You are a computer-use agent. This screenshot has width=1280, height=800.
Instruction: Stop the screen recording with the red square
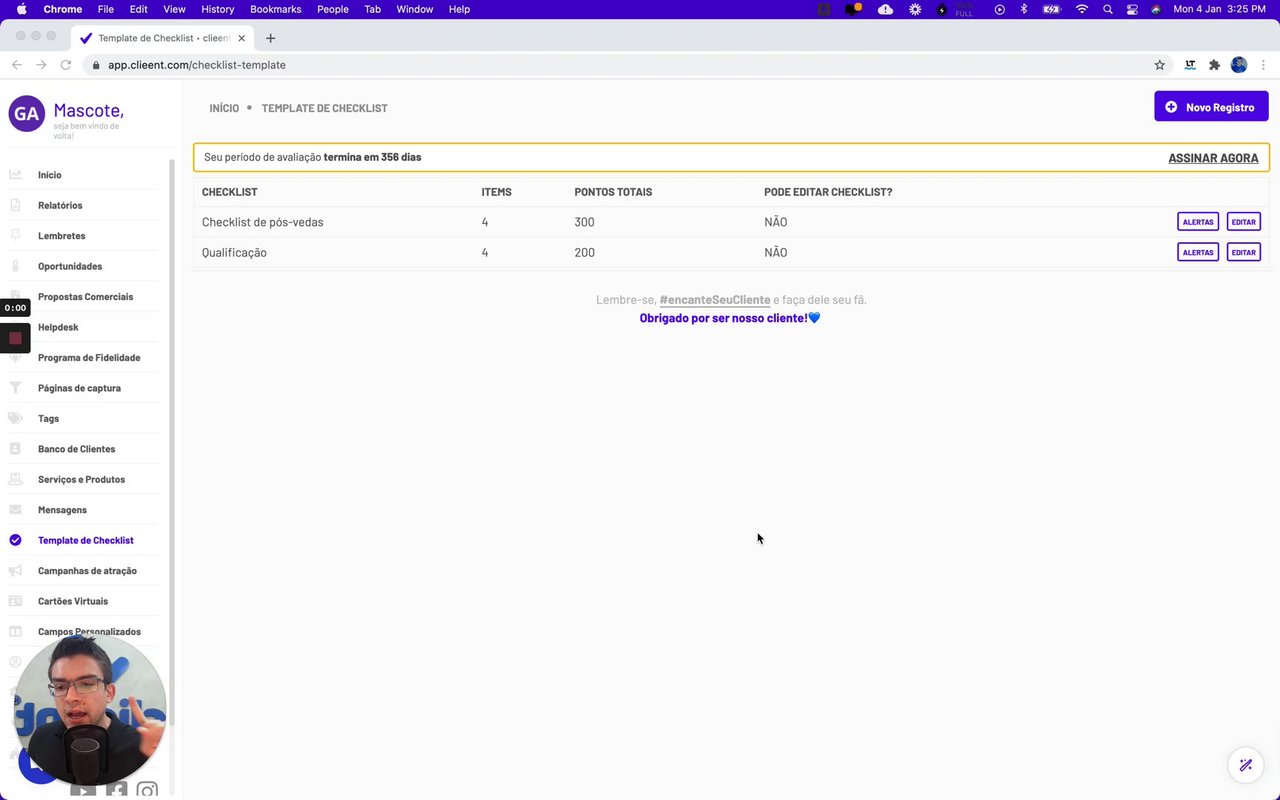click(15, 338)
